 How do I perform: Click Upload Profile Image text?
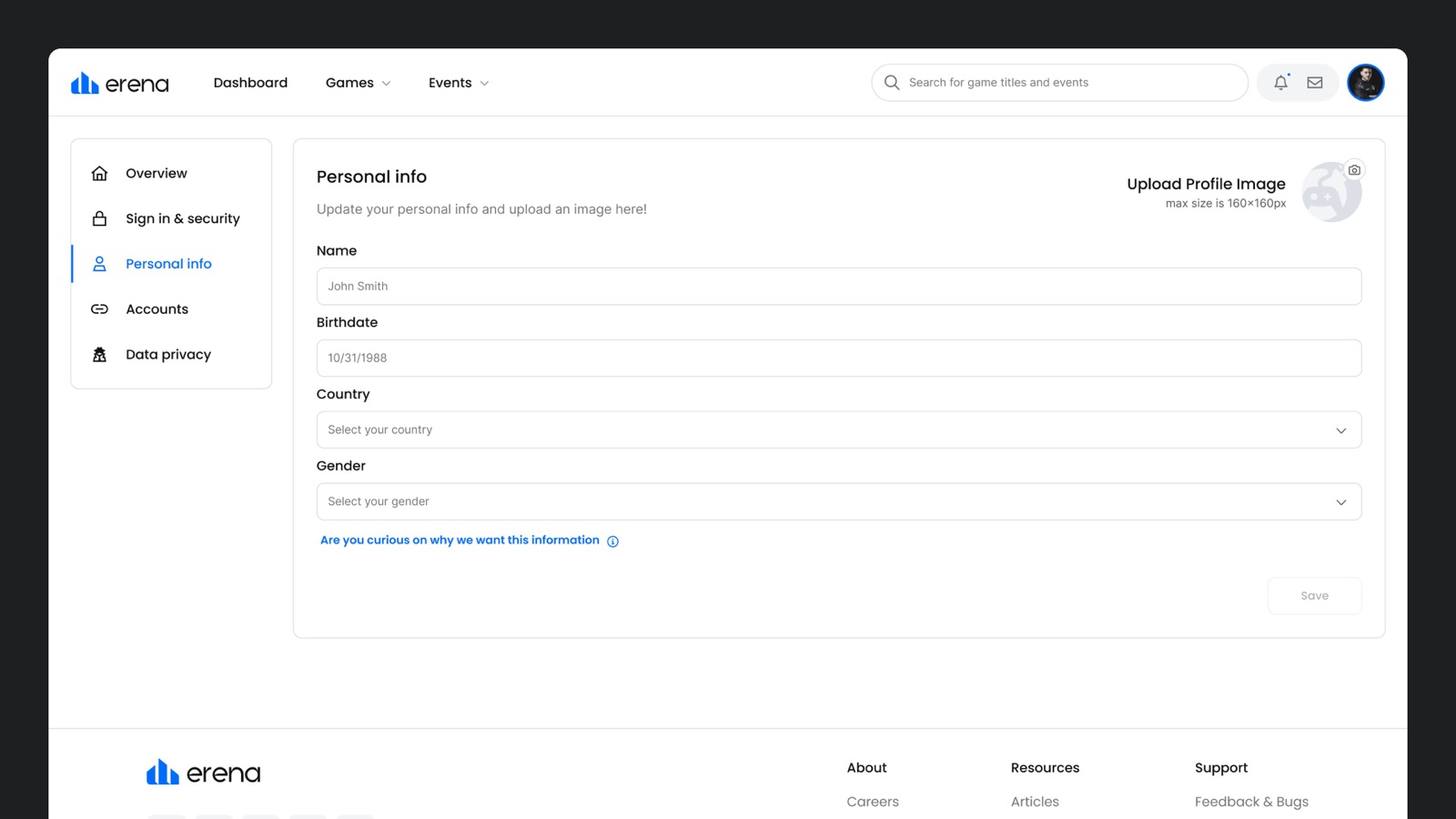point(1206,184)
